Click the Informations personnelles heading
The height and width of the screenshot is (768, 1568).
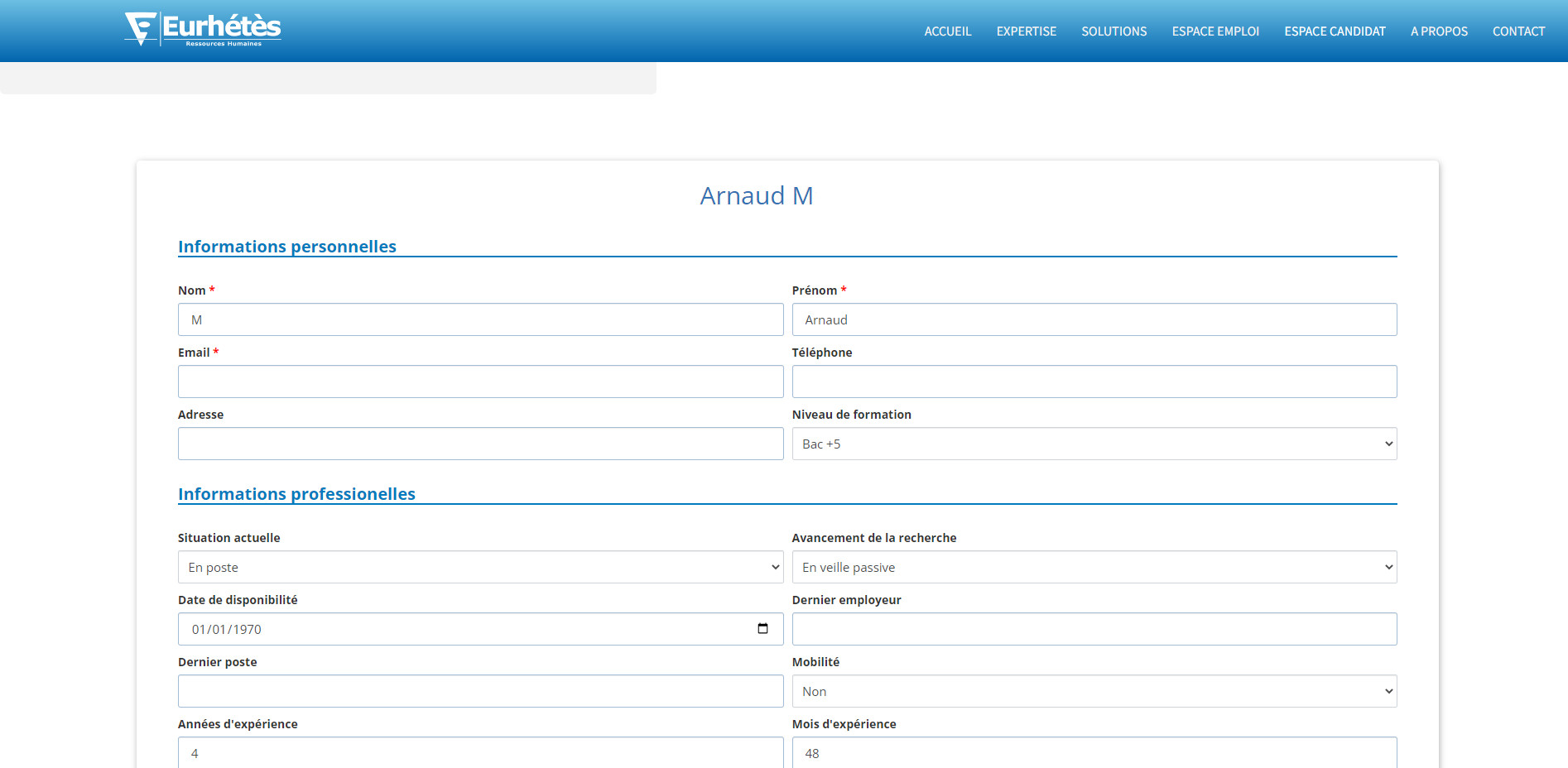coord(287,247)
